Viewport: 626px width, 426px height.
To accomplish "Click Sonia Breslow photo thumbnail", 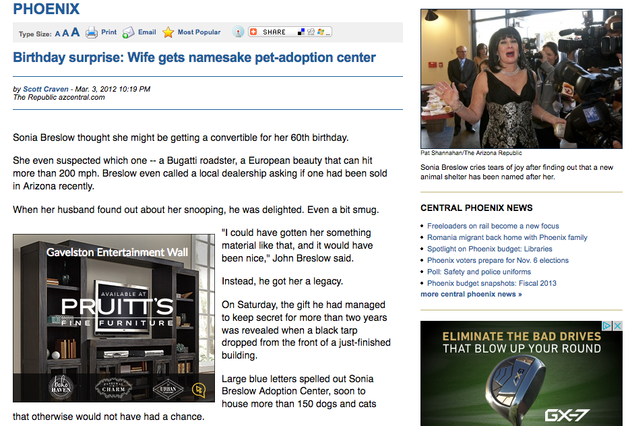I will point(521,79).
